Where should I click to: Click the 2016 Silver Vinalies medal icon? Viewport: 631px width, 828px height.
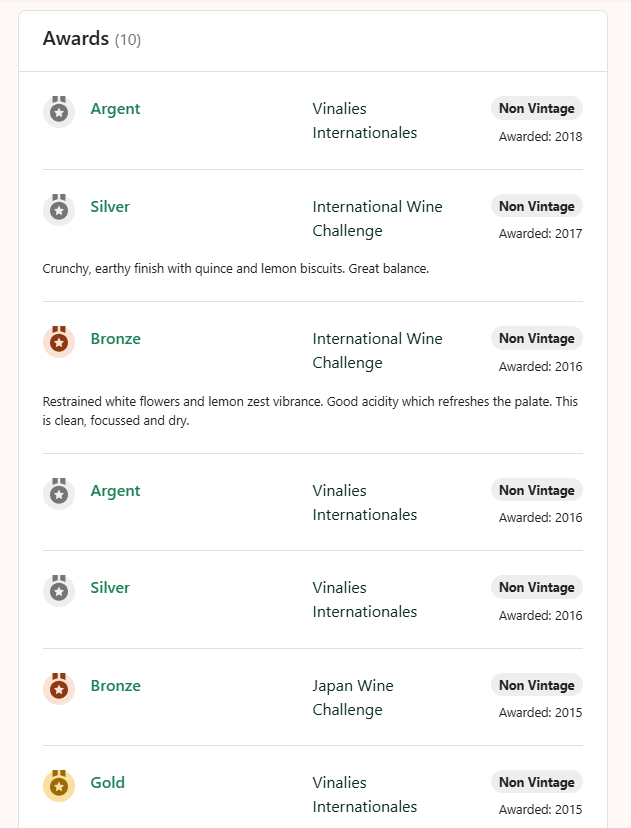(59, 589)
